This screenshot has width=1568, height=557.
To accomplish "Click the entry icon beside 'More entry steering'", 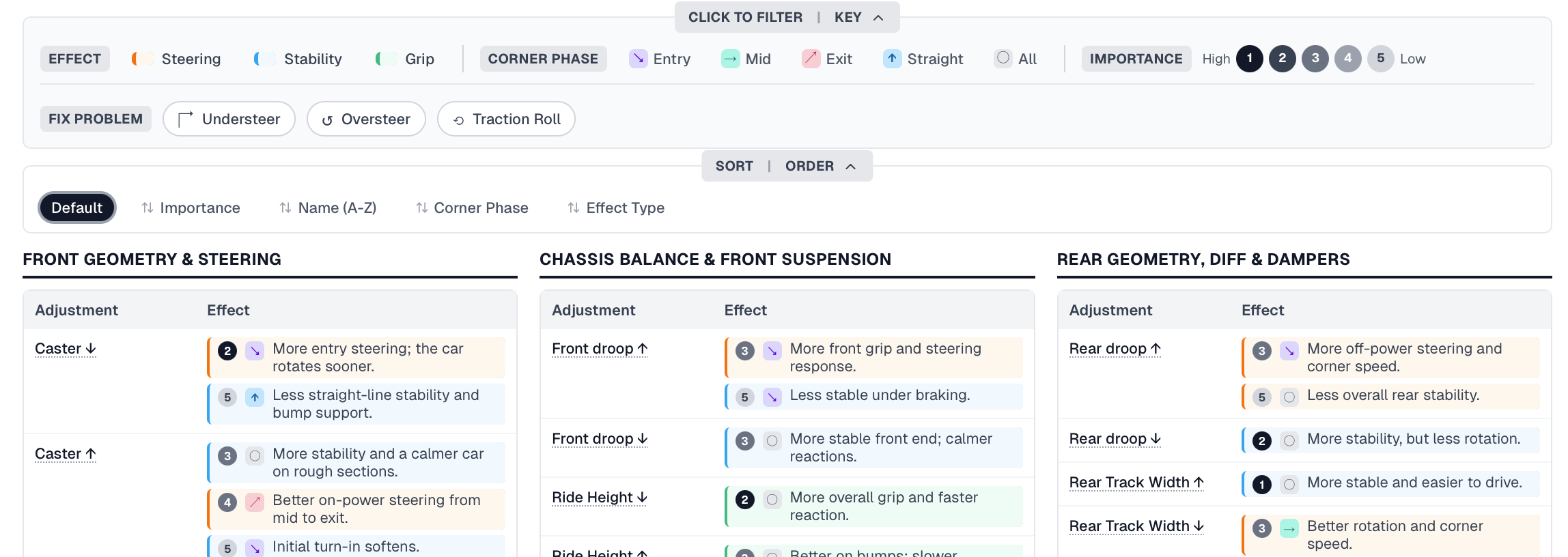I will pos(255,351).
